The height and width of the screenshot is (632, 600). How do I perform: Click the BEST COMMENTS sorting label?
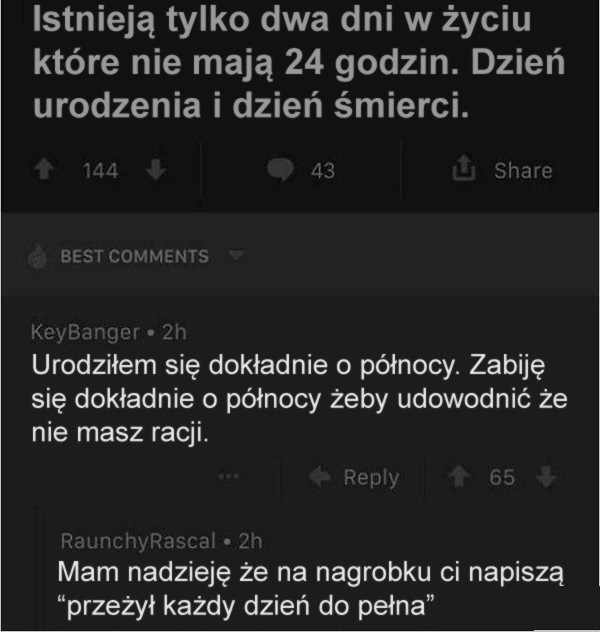[x=134, y=256]
